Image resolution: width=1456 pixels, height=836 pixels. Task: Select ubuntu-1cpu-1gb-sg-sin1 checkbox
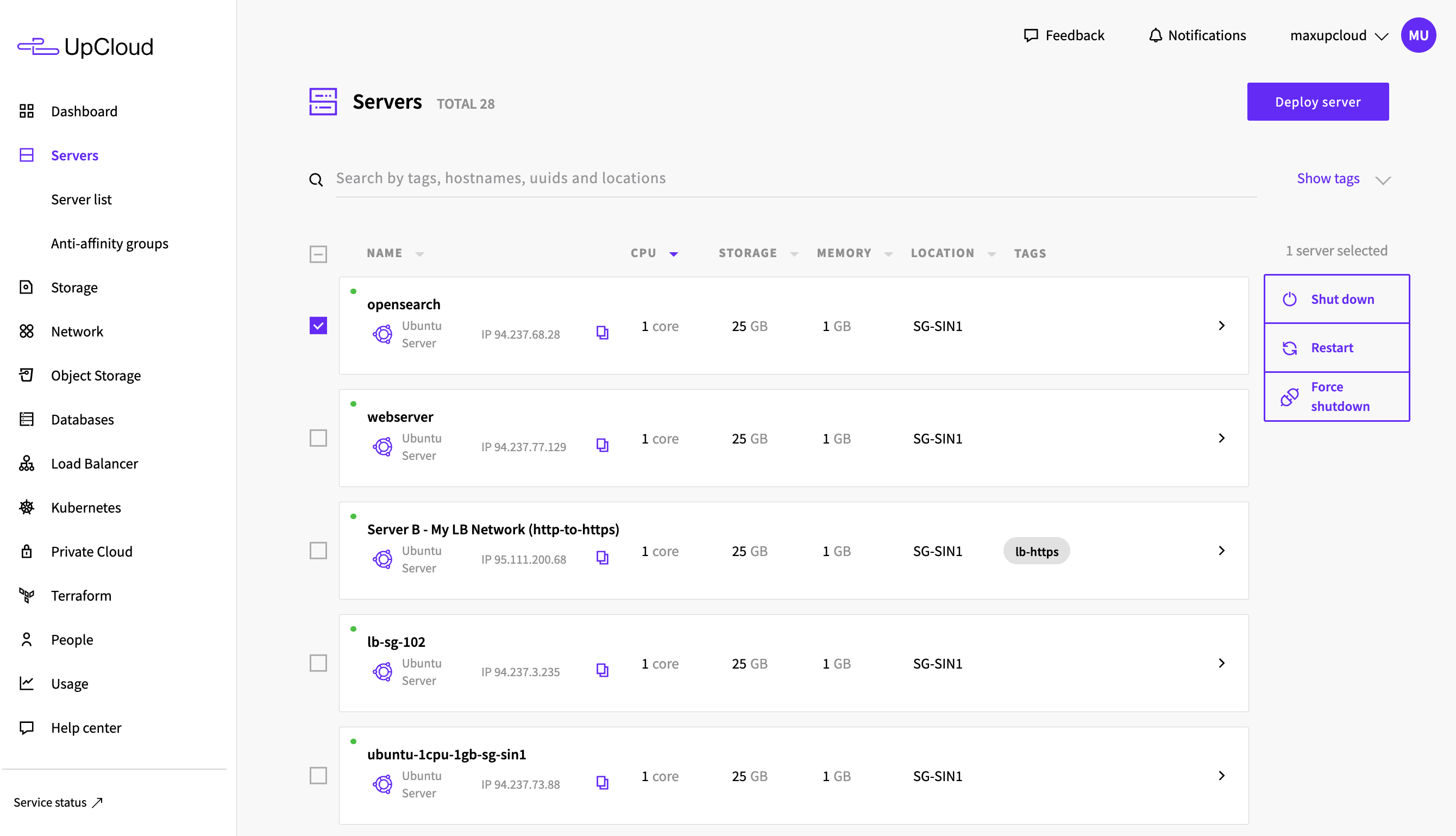click(x=318, y=776)
